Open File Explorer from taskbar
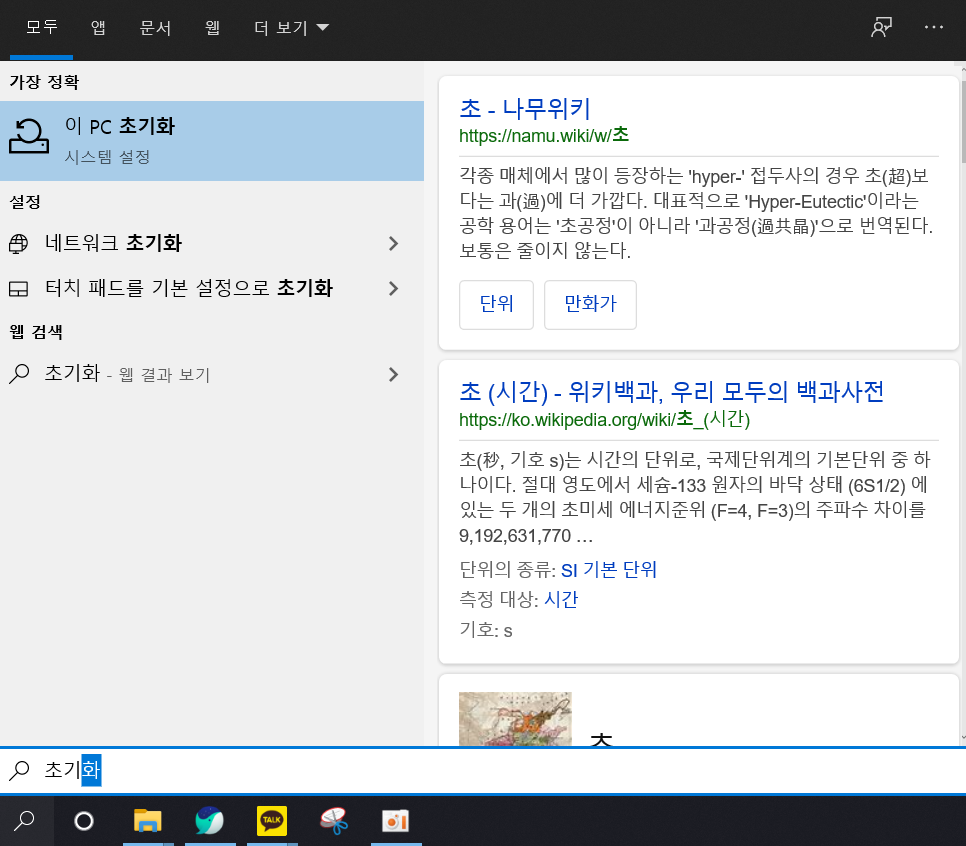 (148, 821)
